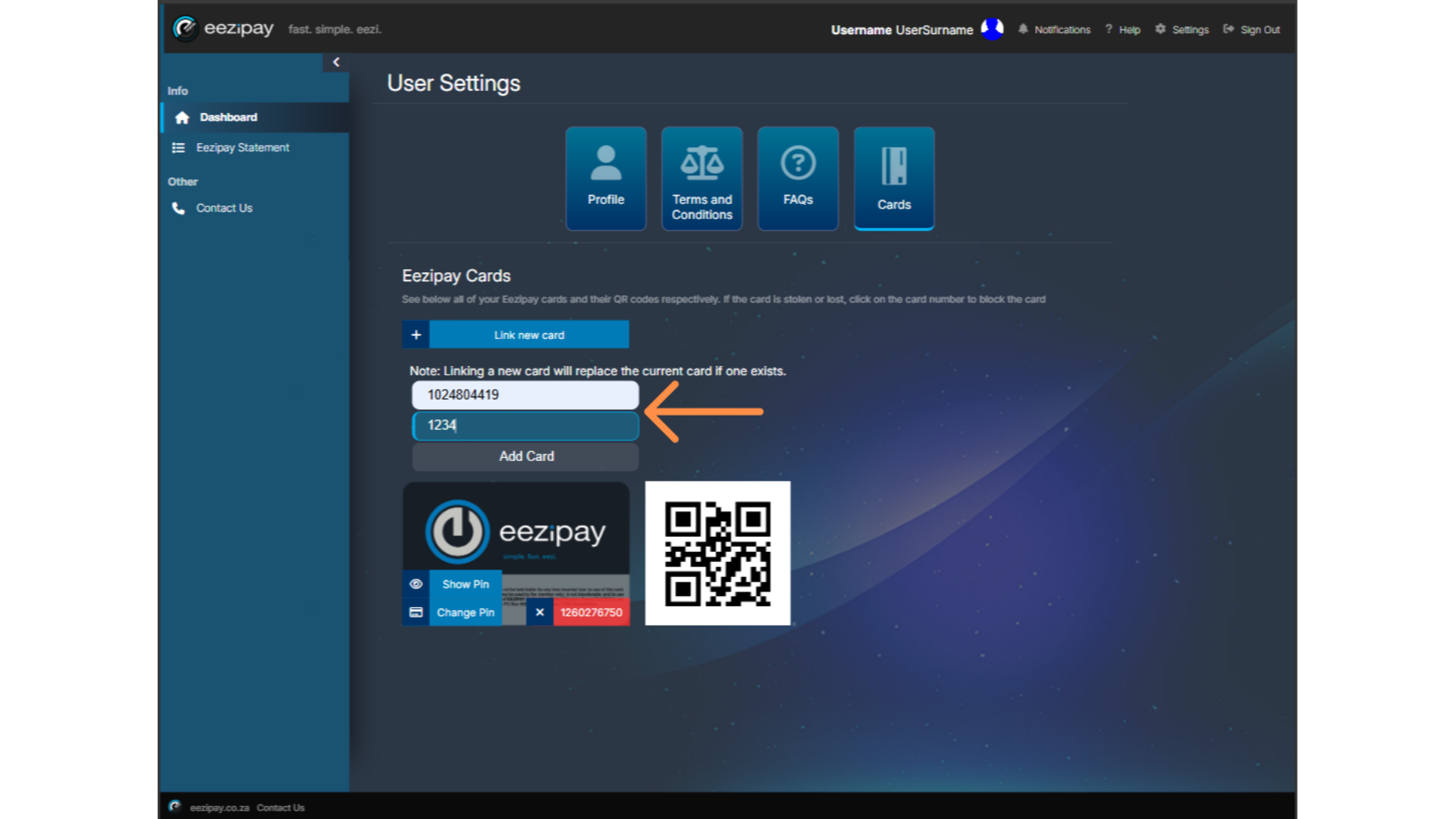The image size is (1456, 819).
Task: Click the footer eezipay logo icon
Action: (175, 806)
